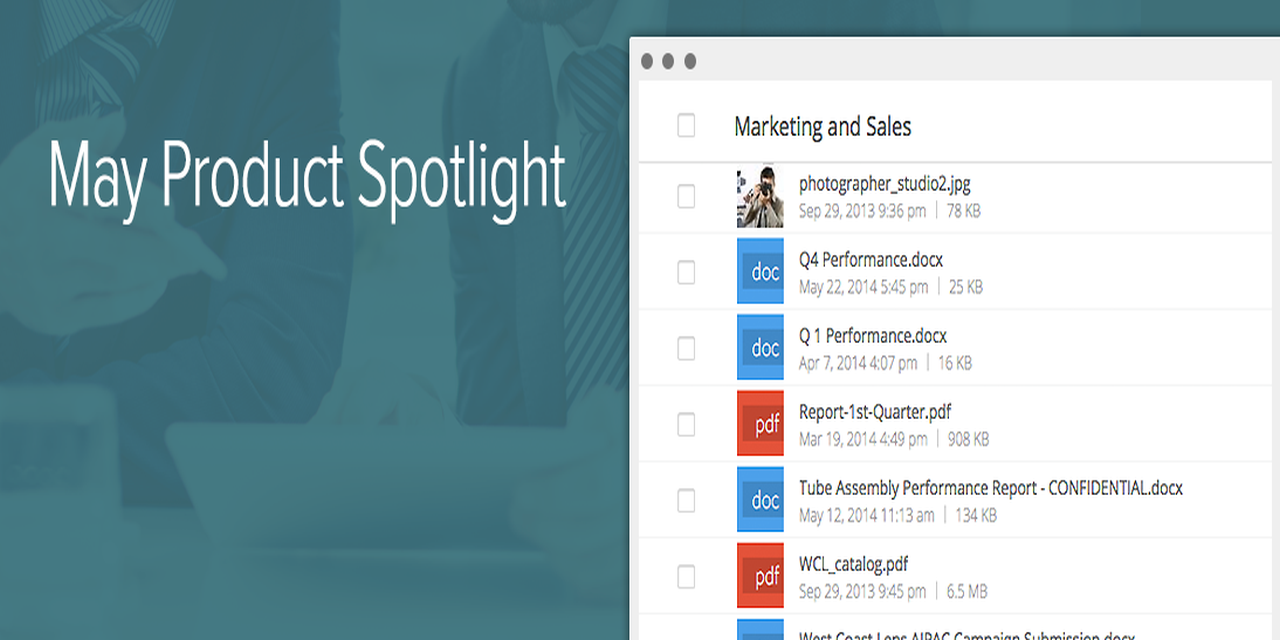Click the doc icon for Q4 Performance.docx
The image size is (1280, 640).
point(760,271)
